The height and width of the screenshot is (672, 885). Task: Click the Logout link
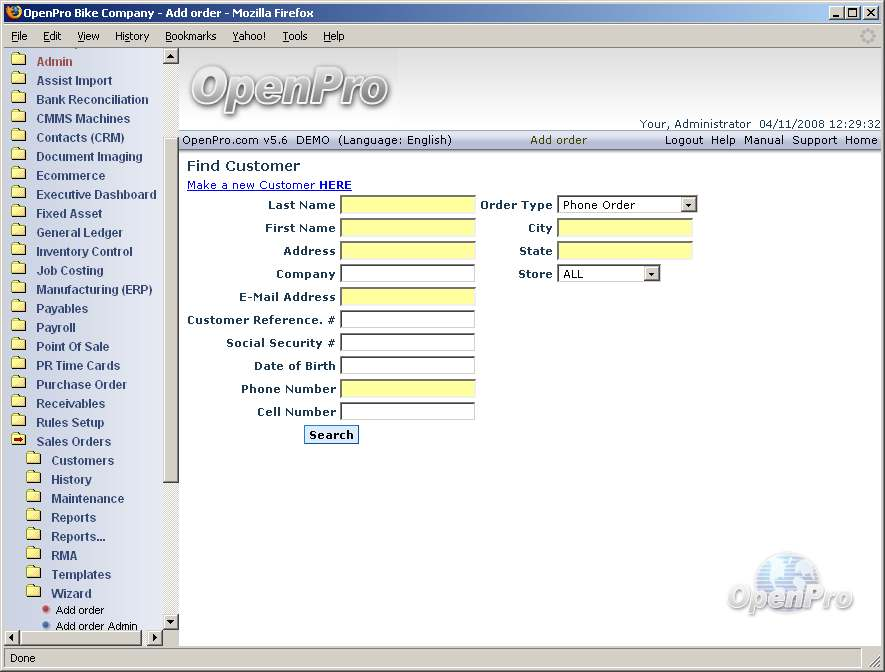point(684,140)
